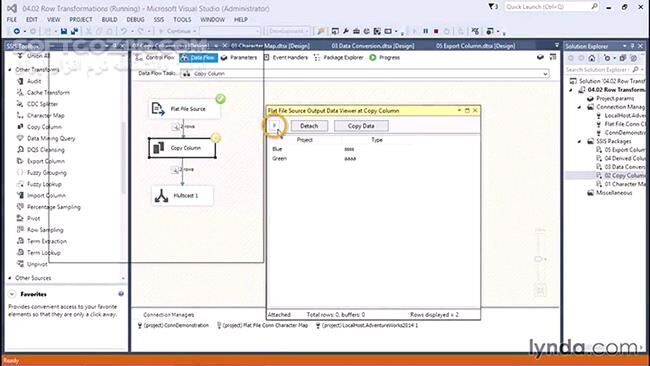The height and width of the screenshot is (366, 650).
Task: Switch to the Control Flow tab
Action: click(156, 58)
